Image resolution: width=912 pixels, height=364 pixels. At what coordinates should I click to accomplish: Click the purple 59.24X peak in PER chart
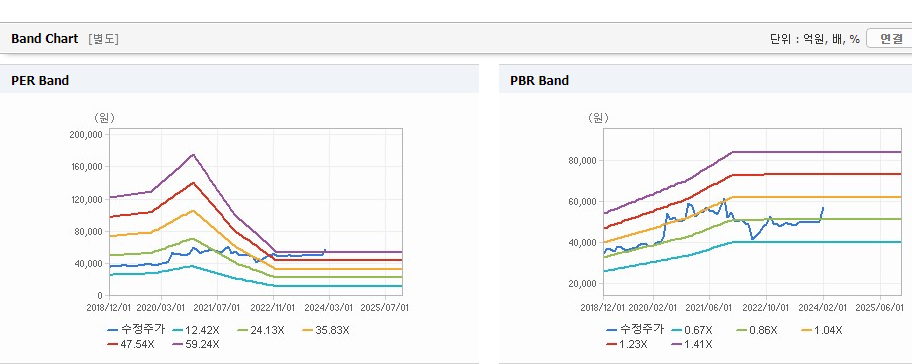coord(193,155)
